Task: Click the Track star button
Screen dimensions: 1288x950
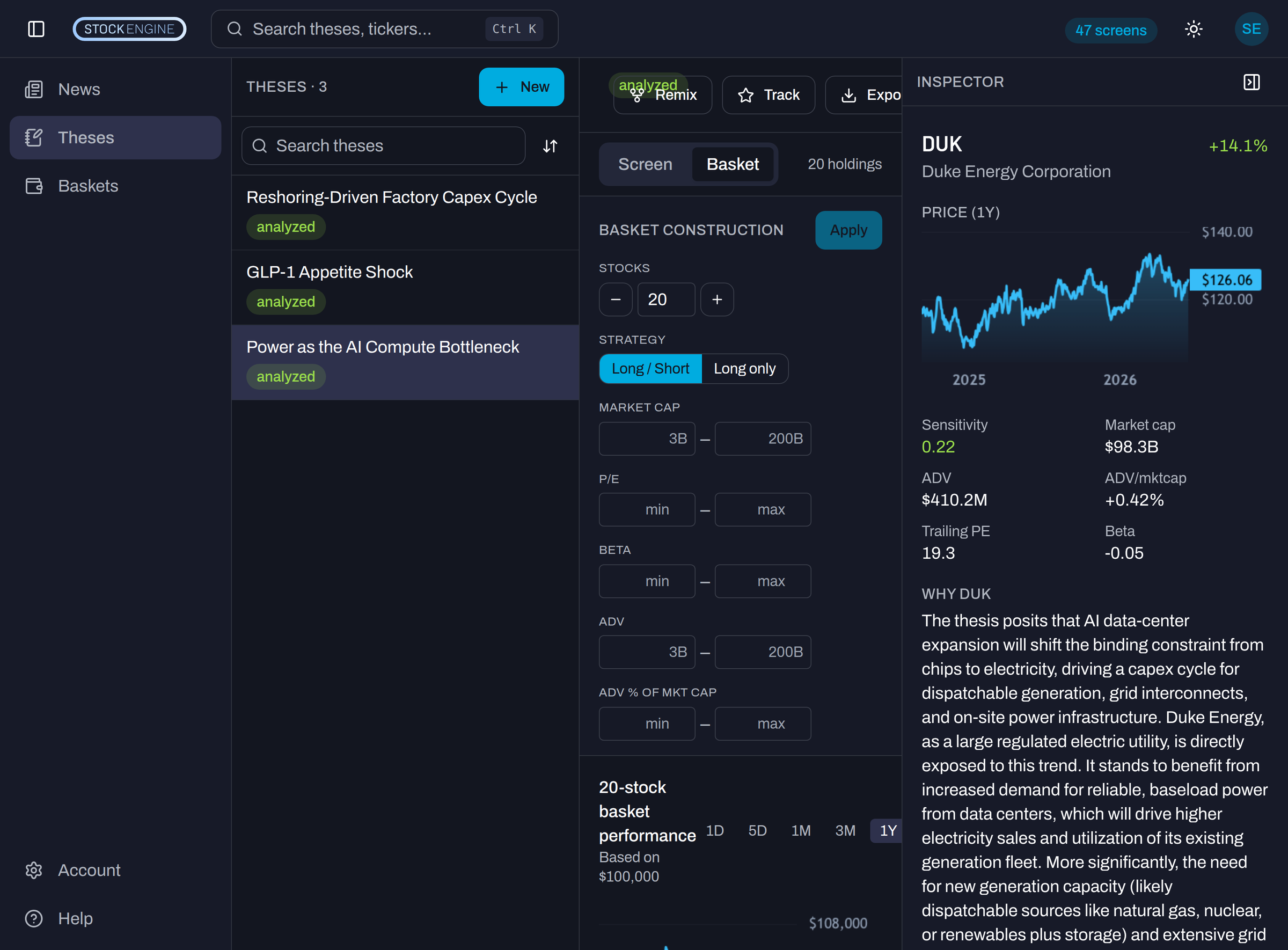Action: tap(769, 95)
